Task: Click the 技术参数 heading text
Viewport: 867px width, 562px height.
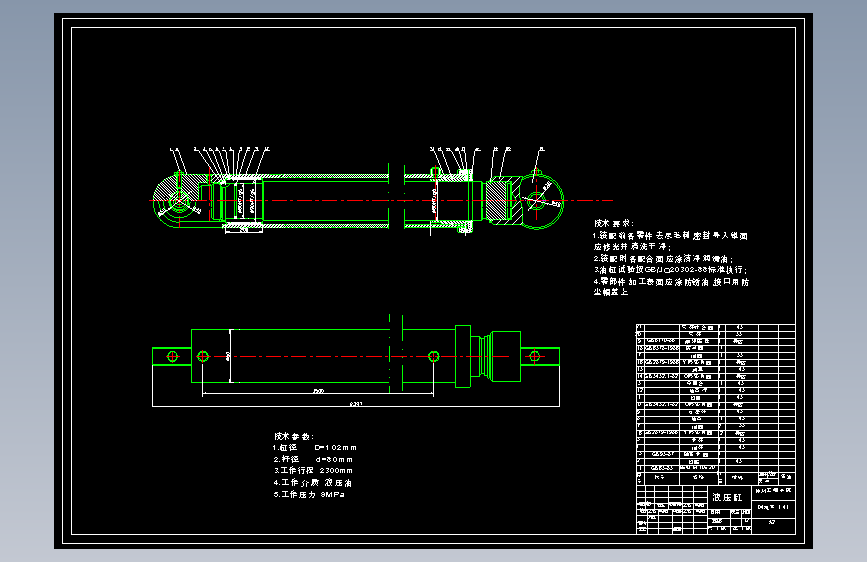Action: (x=294, y=436)
